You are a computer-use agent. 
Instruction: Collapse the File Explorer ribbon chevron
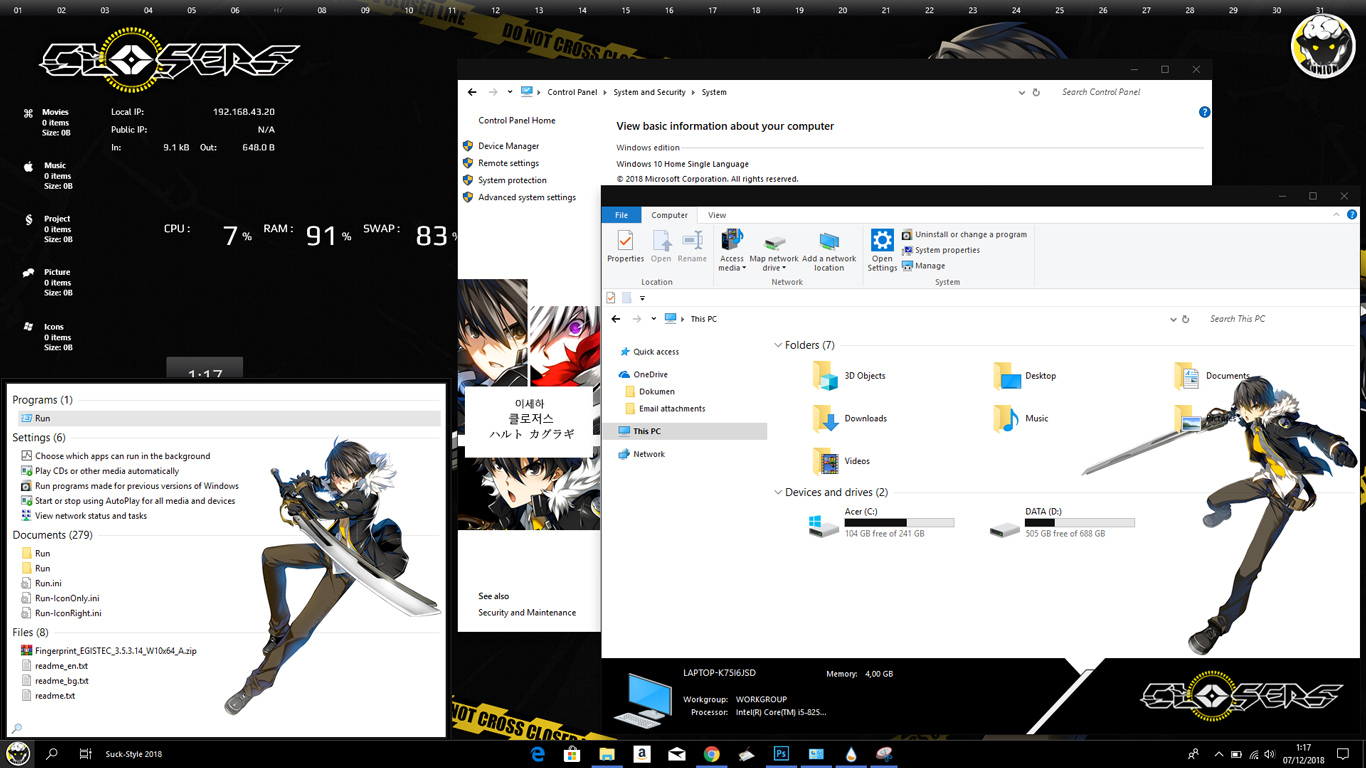coord(1337,215)
